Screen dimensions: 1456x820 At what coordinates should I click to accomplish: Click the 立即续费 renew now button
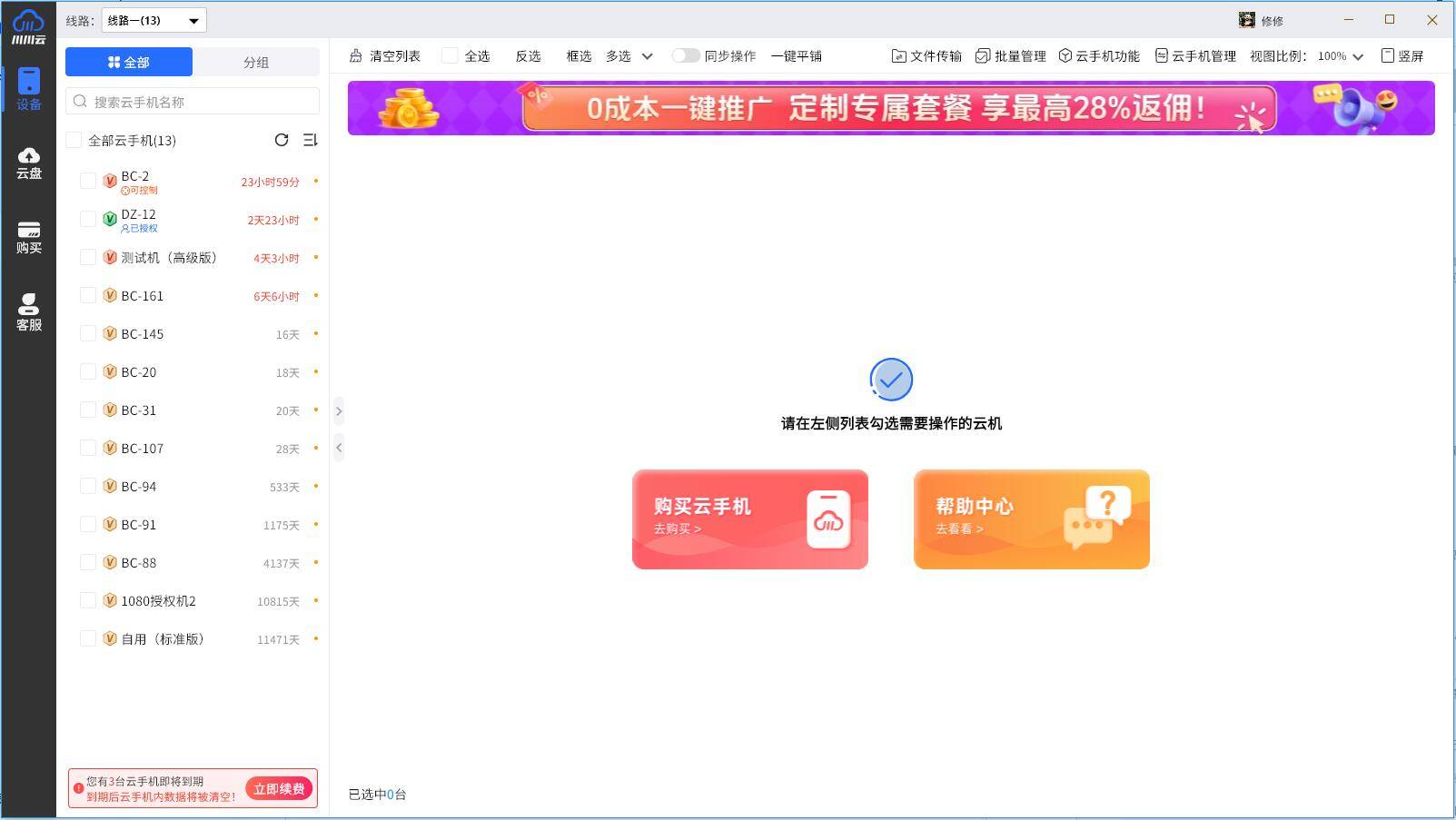(x=279, y=788)
